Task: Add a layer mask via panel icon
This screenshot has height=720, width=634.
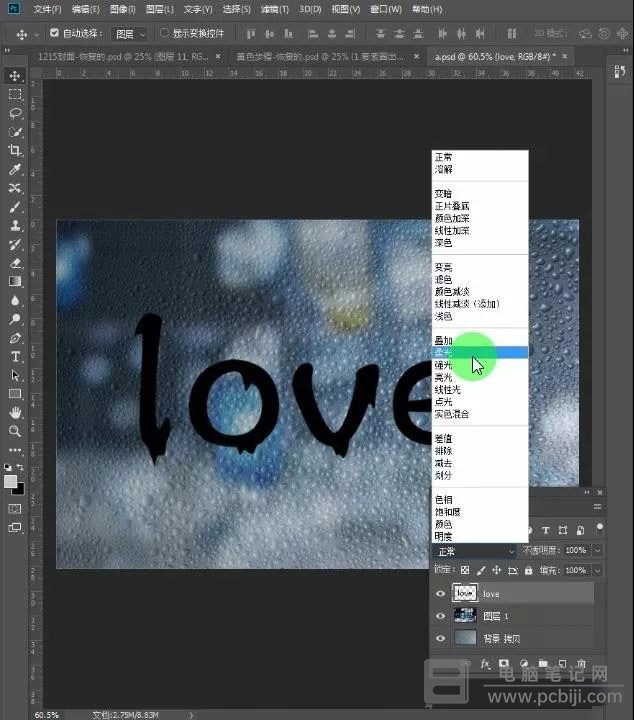Action: pyautogui.click(x=504, y=664)
